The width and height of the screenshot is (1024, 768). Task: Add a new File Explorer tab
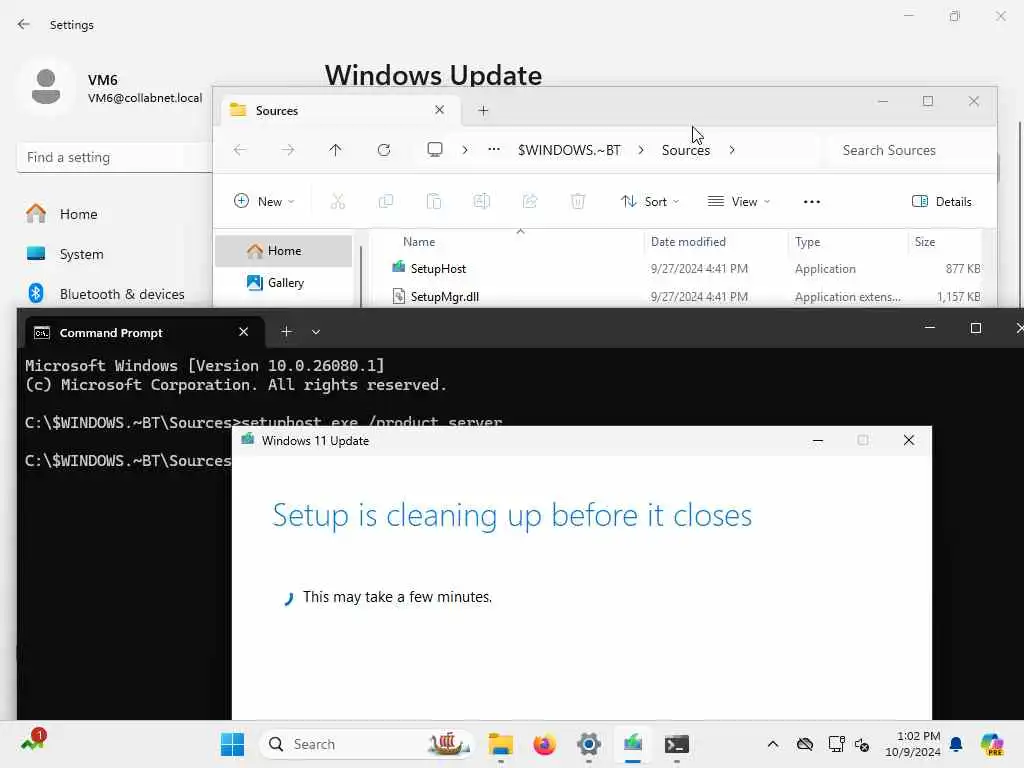coord(483,110)
